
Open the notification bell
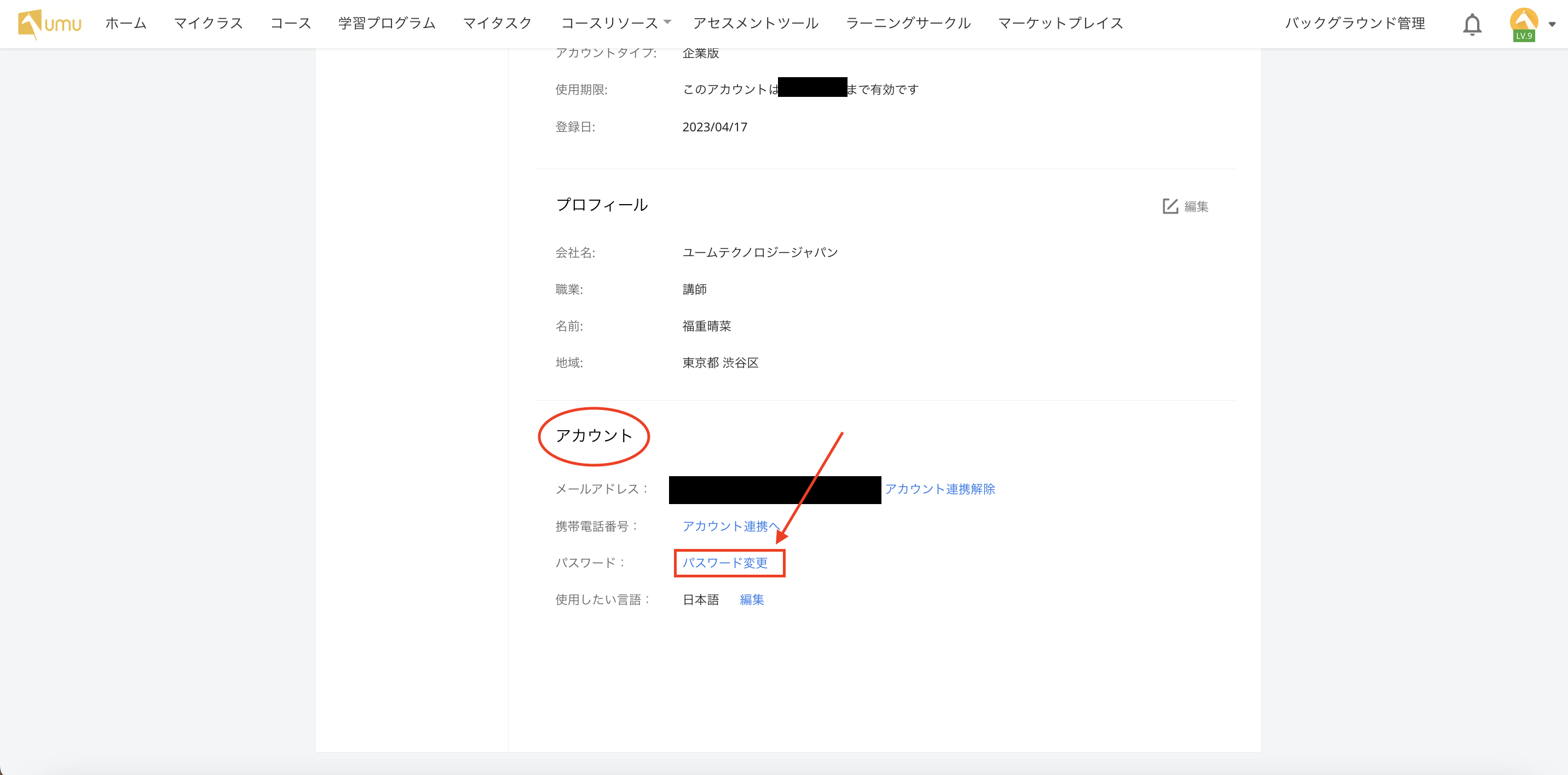(x=1472, y=24)
